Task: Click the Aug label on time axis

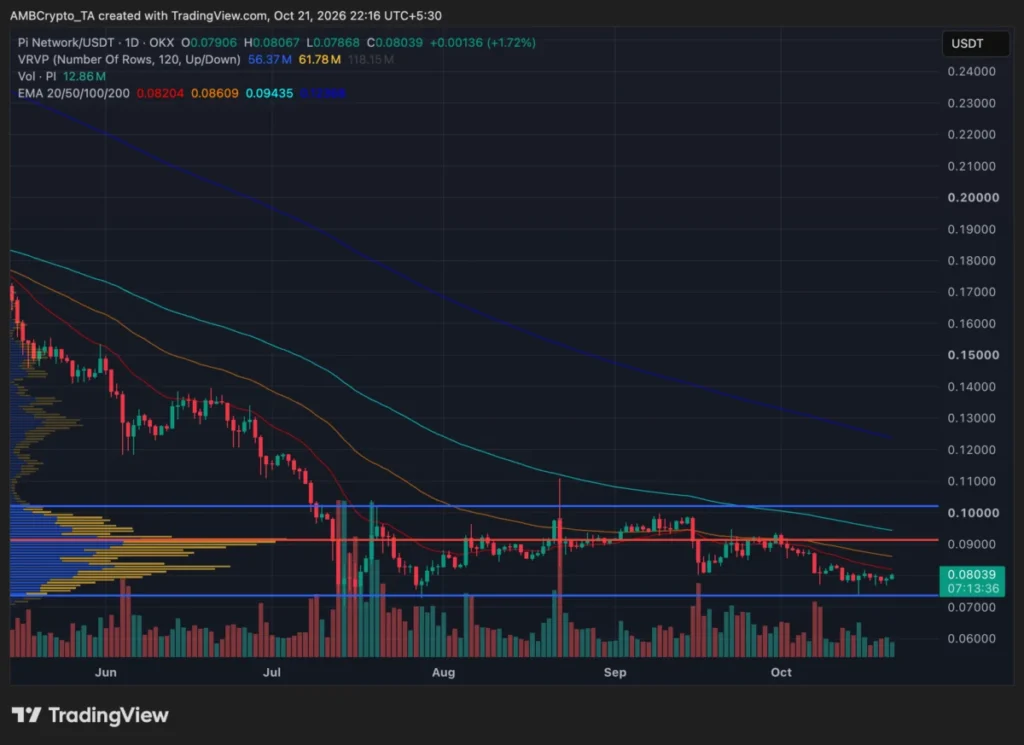Action: [x=443, y=672]
